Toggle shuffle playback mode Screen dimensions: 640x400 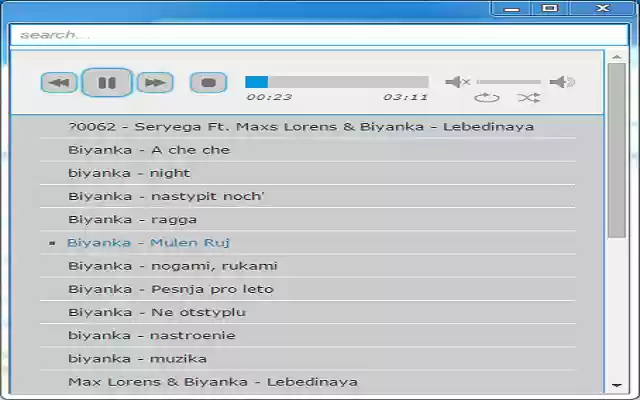[529, 98]
